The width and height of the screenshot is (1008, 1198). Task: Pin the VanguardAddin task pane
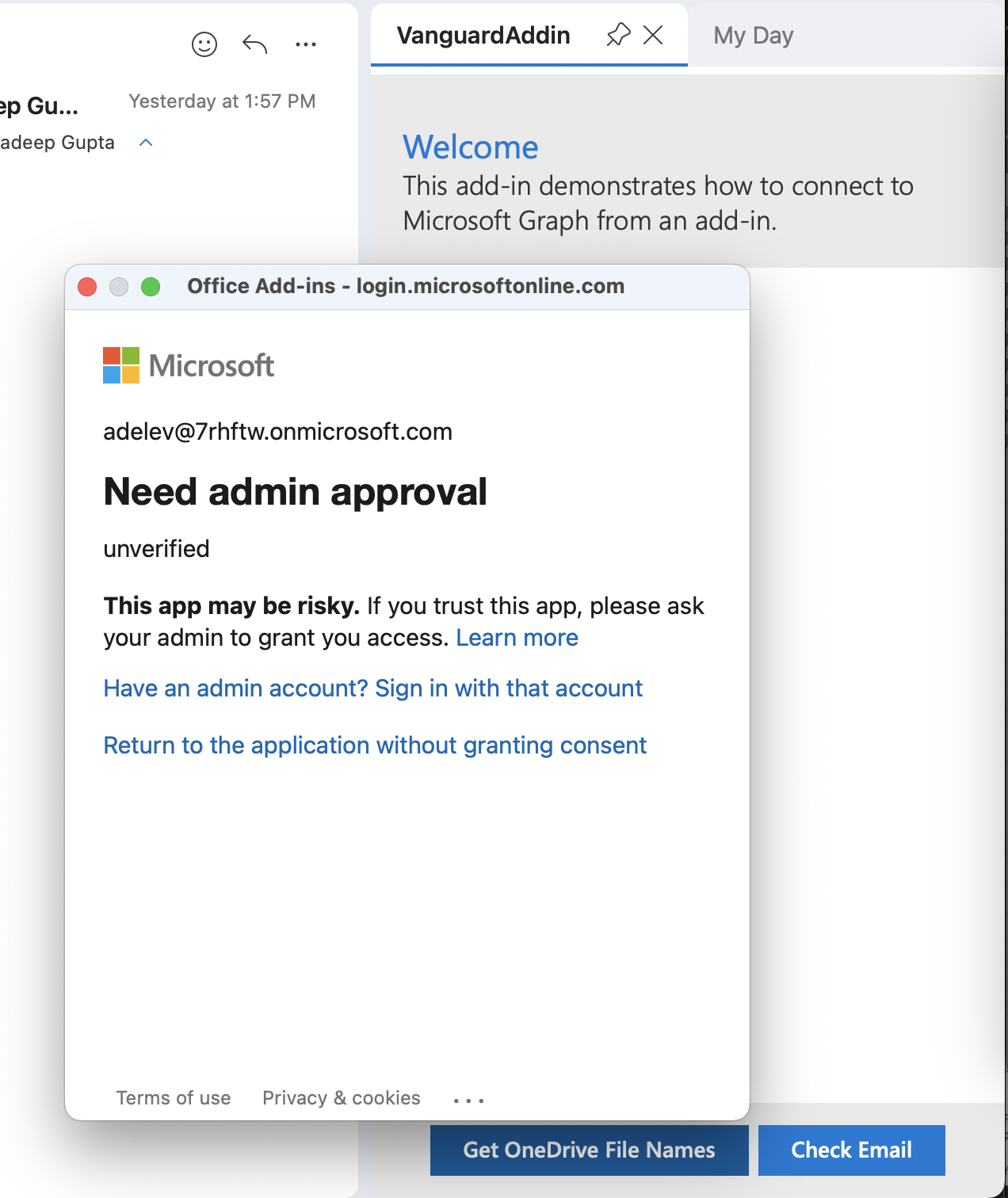click(617, 35)
